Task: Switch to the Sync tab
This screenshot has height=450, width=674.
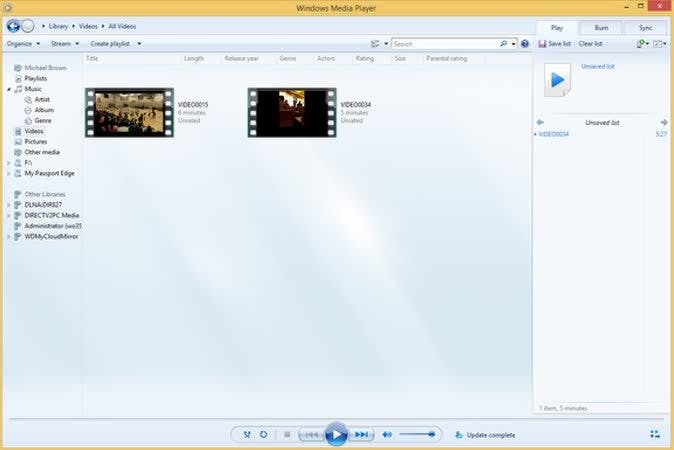Action: [x=646, y=28]
